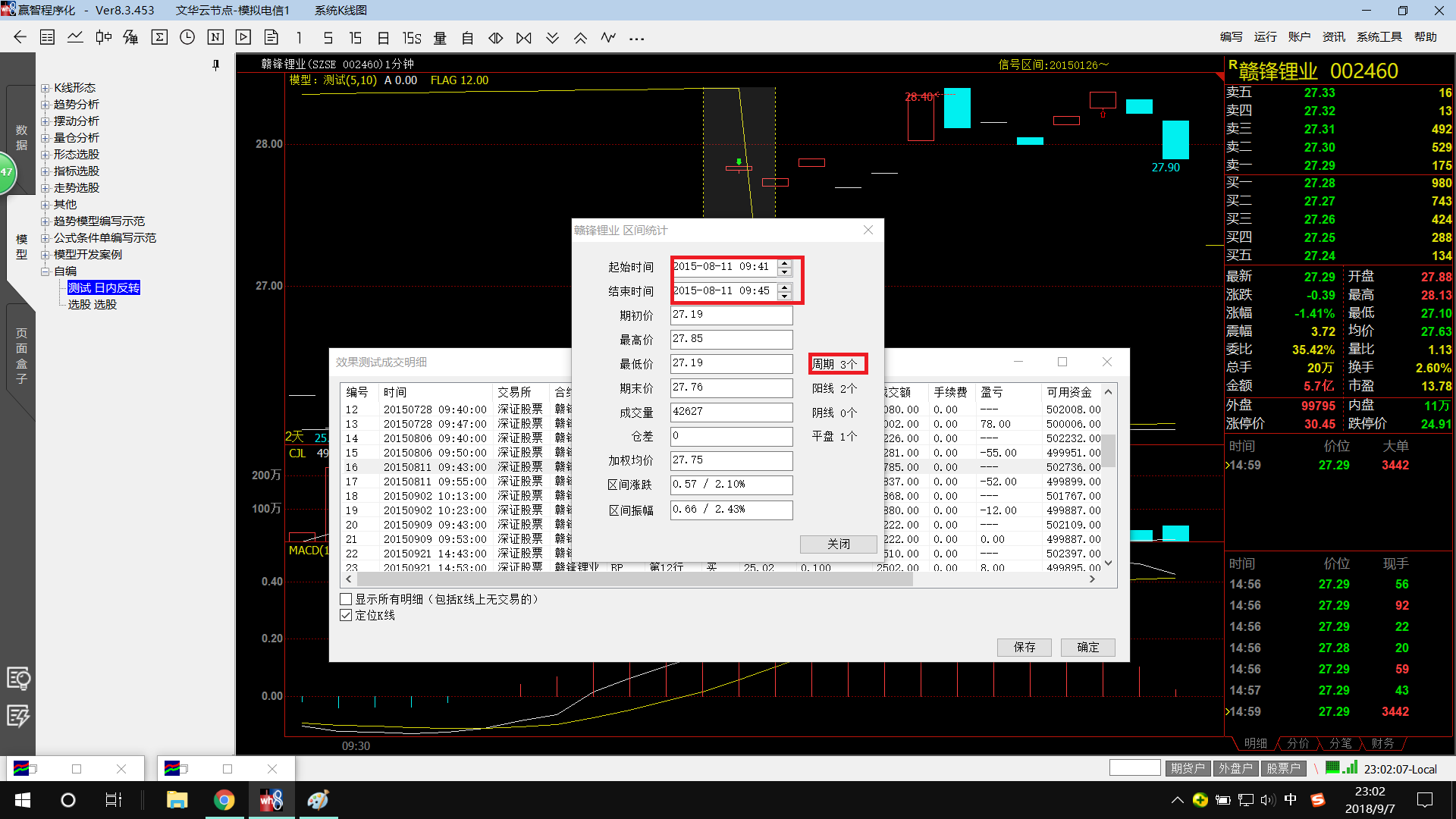Click the 保存 button

pos(1024,647)
